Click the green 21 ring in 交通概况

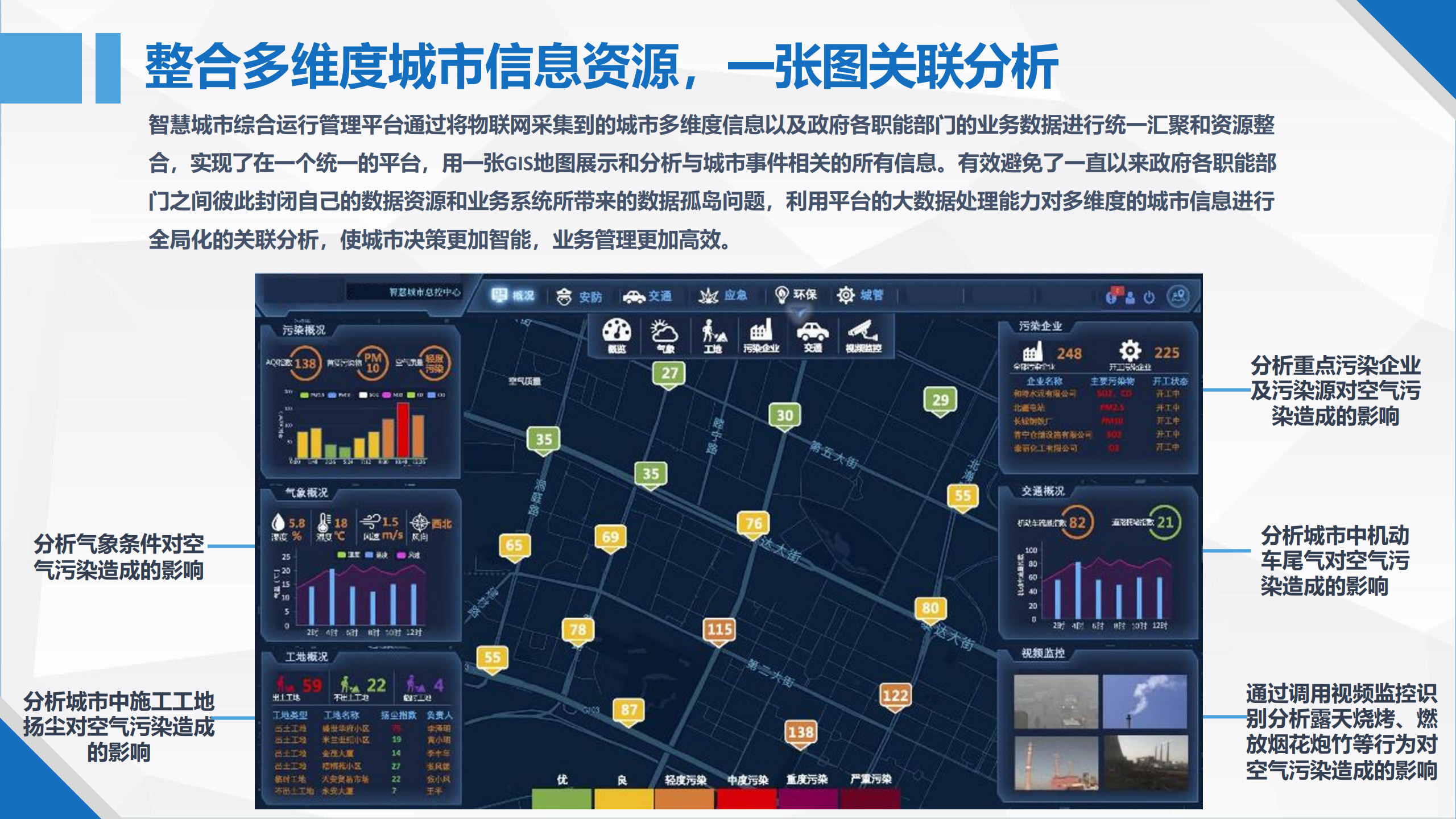(x=1165, y=522)
